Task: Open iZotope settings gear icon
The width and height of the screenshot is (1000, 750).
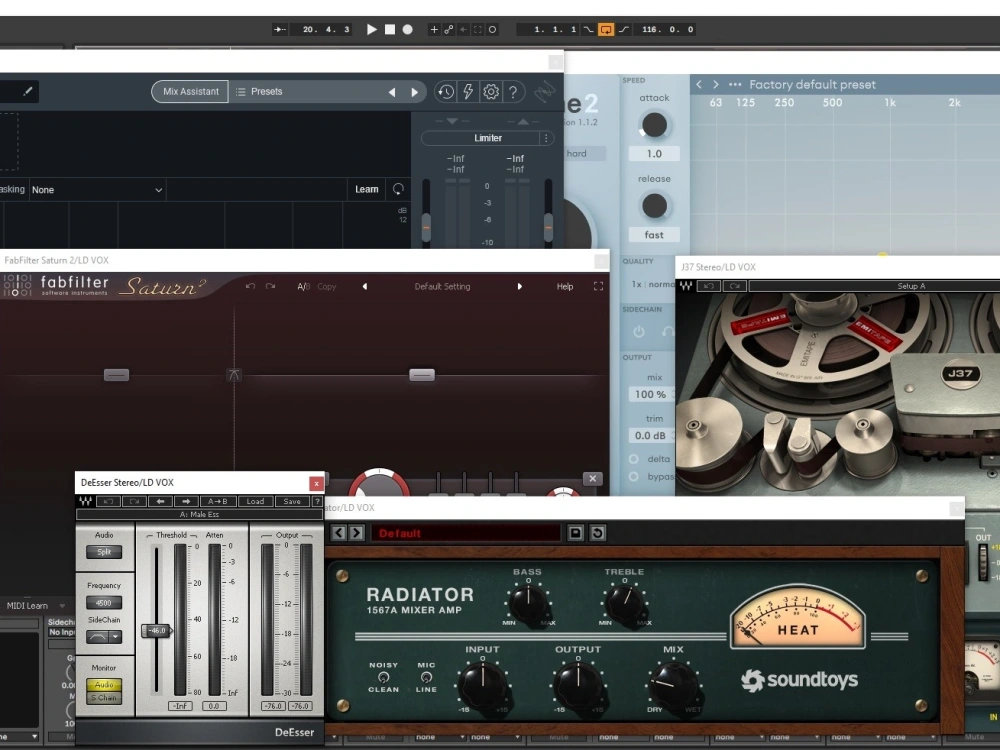Action: point(490,92)
